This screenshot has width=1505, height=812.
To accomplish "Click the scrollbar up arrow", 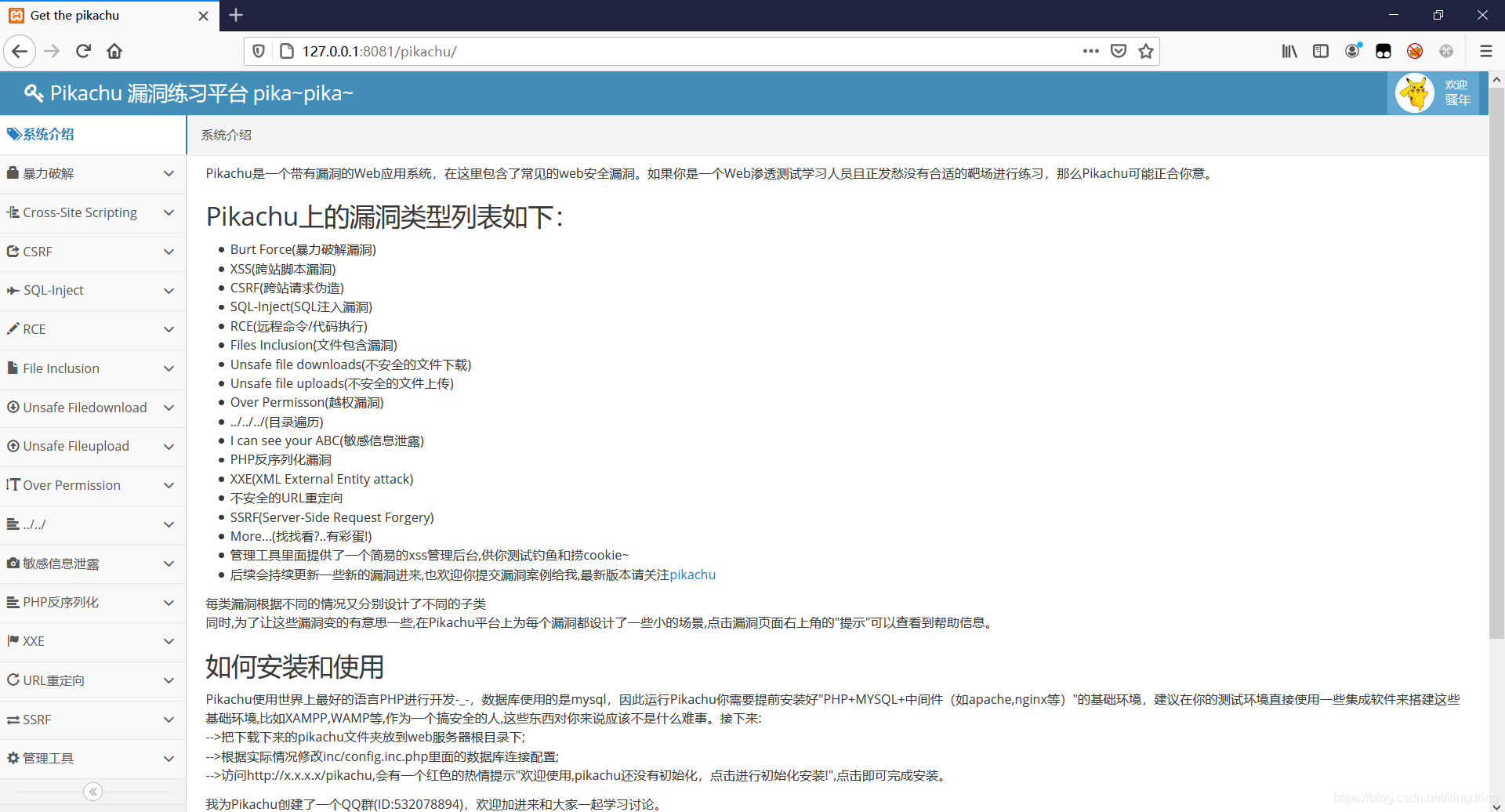I will (x=1496, y=79).
